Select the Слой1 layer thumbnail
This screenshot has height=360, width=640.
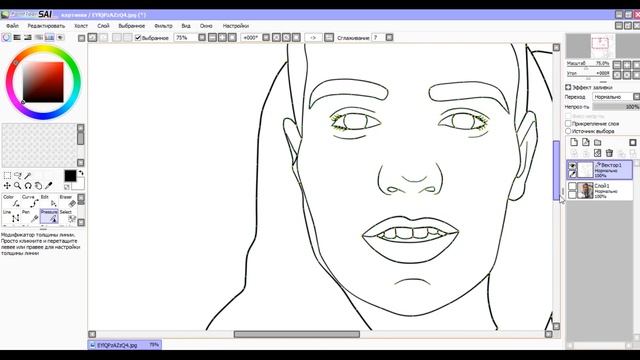[585, 191]
